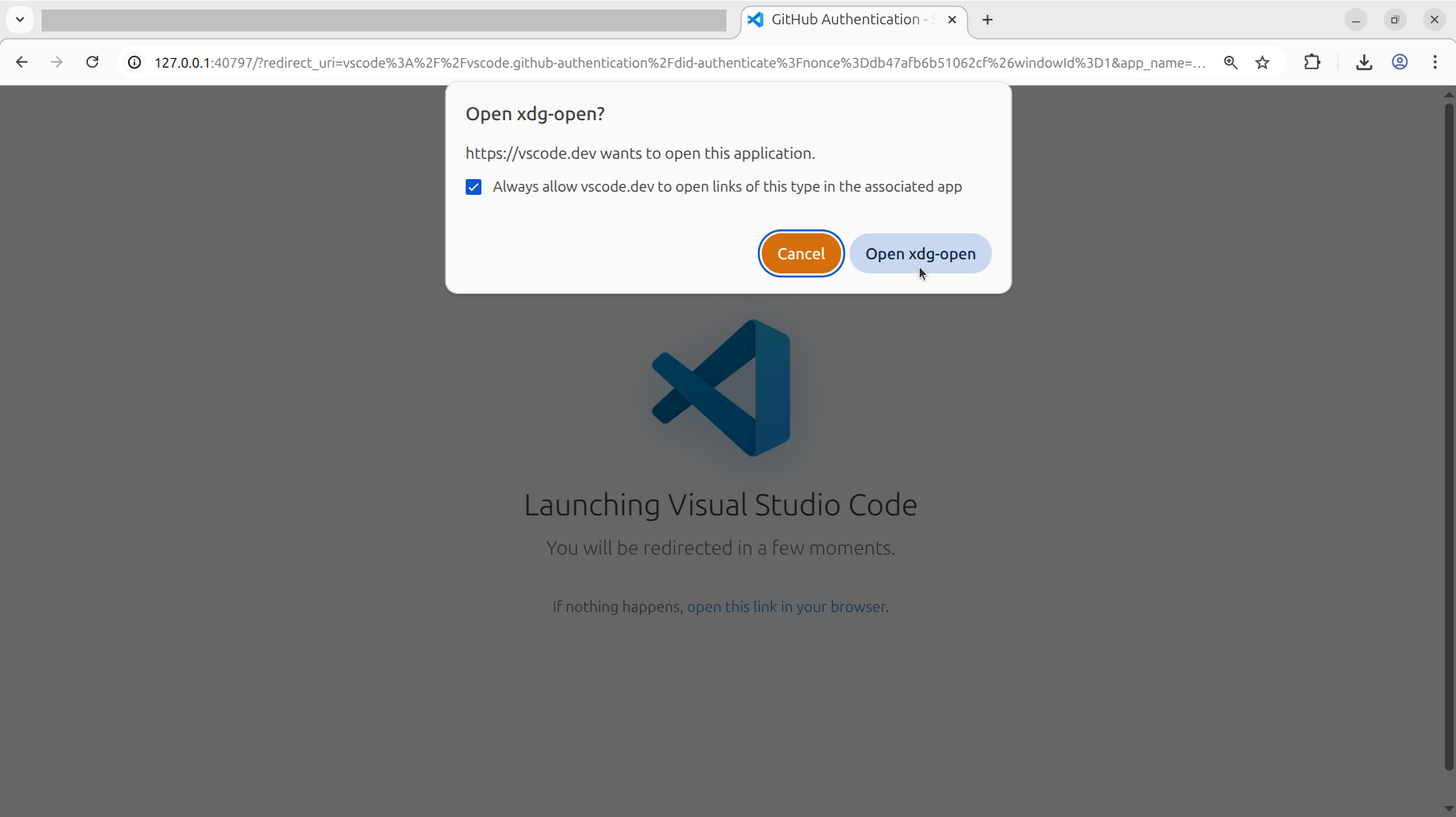Click the VS Code favicon on tab

755,20
